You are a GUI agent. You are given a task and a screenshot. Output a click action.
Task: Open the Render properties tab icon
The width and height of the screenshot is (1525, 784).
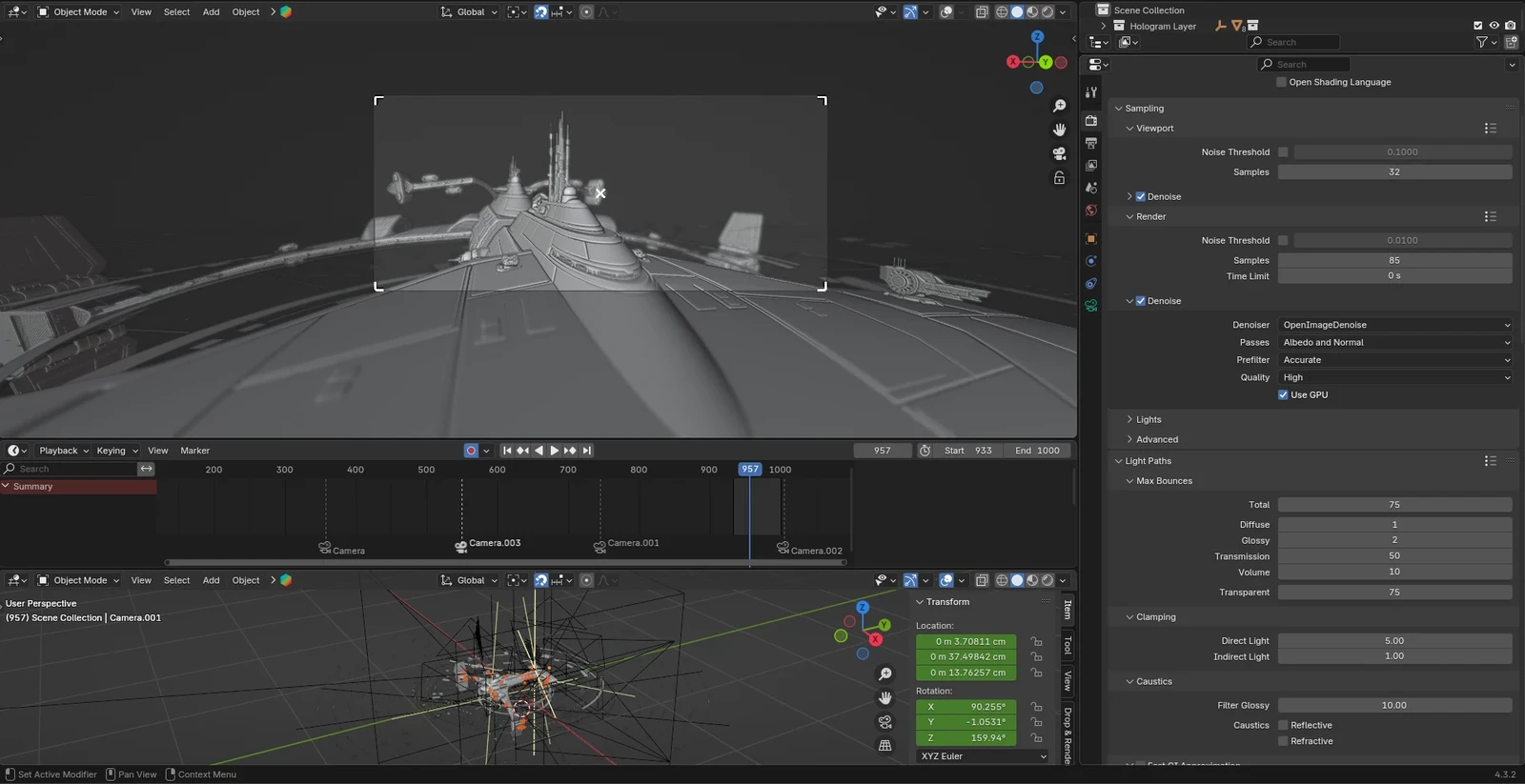1091,120
